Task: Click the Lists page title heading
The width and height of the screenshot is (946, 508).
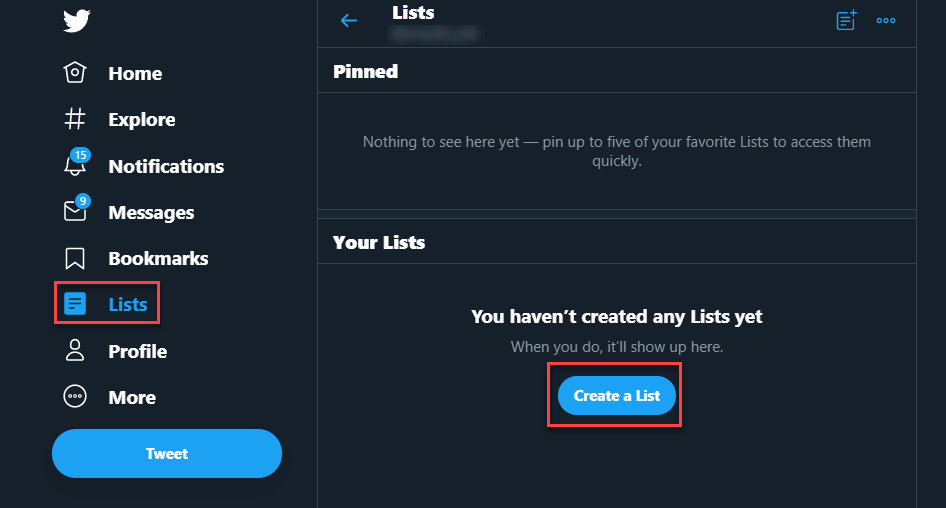Action: click(x=413, y=13)
